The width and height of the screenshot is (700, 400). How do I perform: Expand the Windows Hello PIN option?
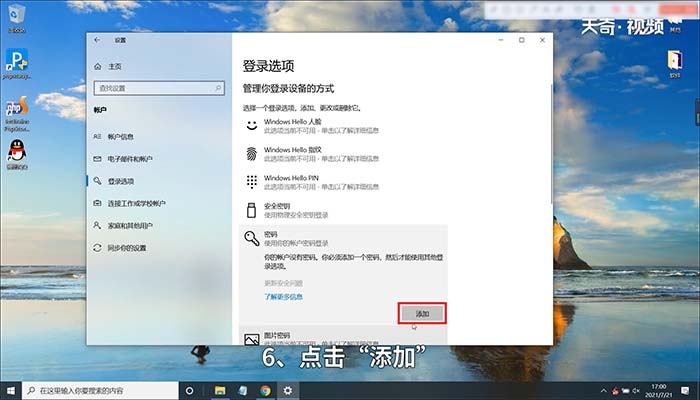pos(343,182)
